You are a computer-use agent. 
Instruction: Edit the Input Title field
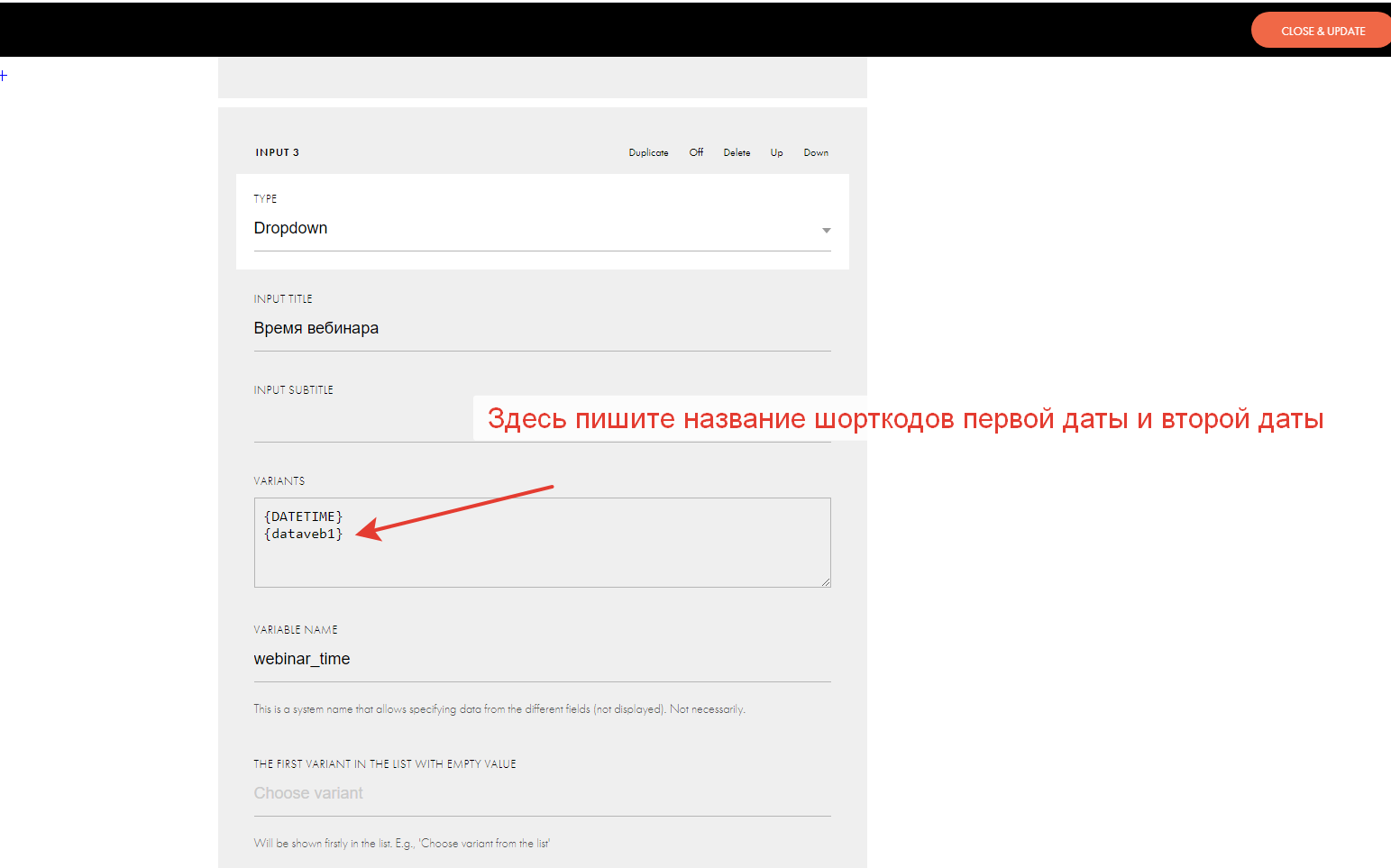click(542, 329)
